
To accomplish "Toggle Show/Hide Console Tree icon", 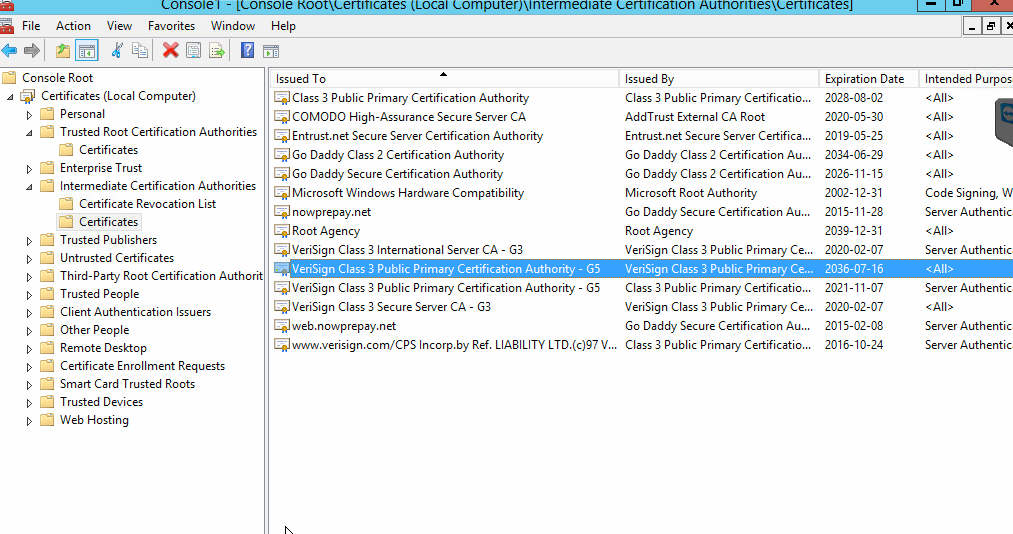I will (x=87, y=50).
